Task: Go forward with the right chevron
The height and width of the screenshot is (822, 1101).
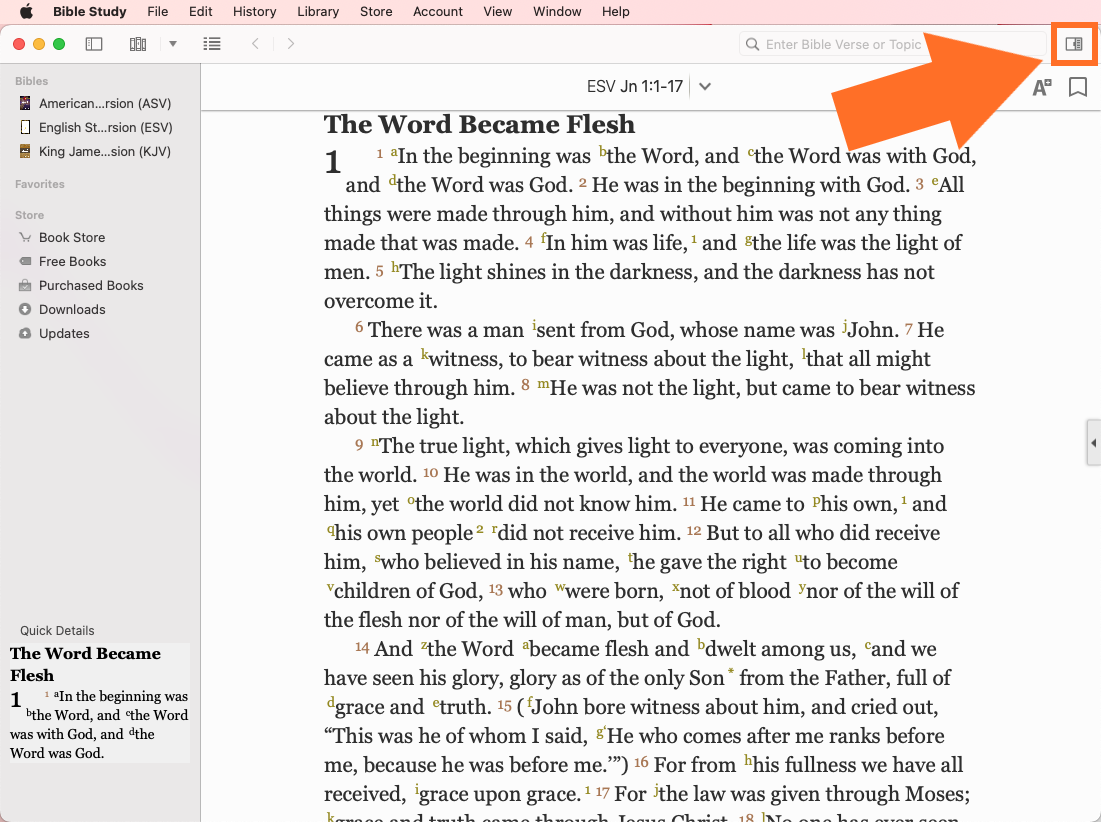Action: [x=291, y=44]
